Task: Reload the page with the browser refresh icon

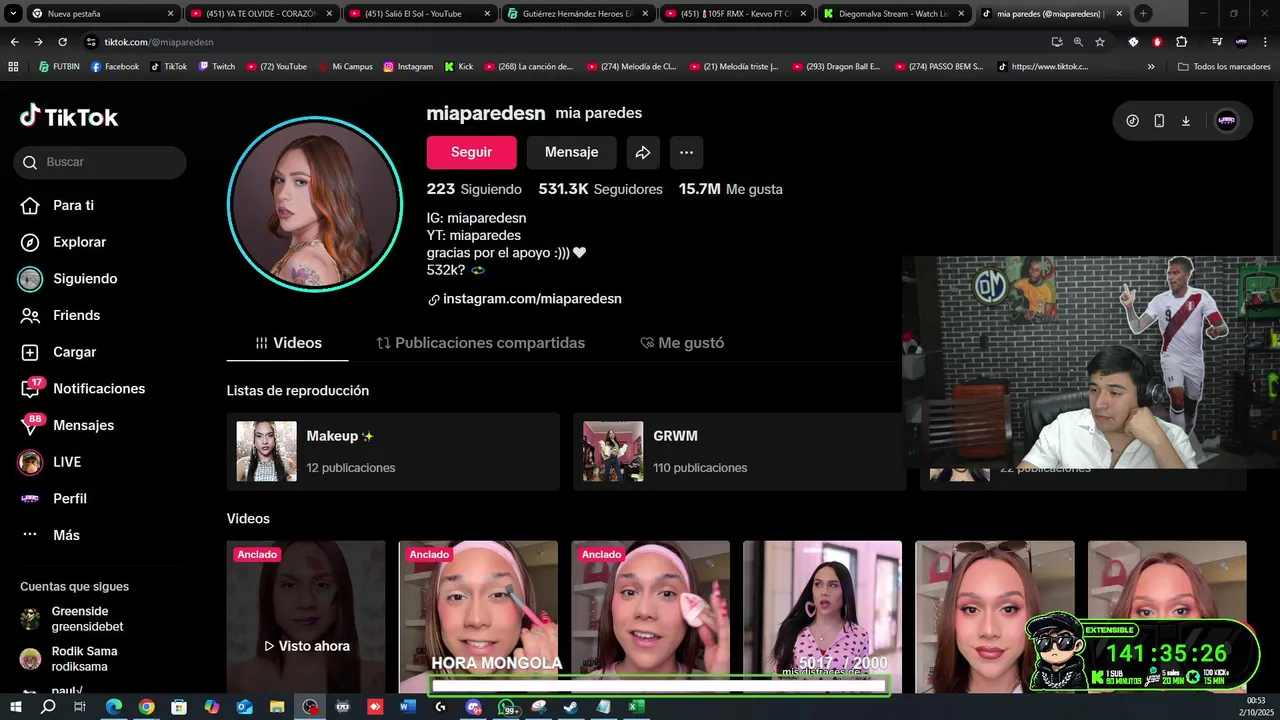Action: (x=62, y=42)
